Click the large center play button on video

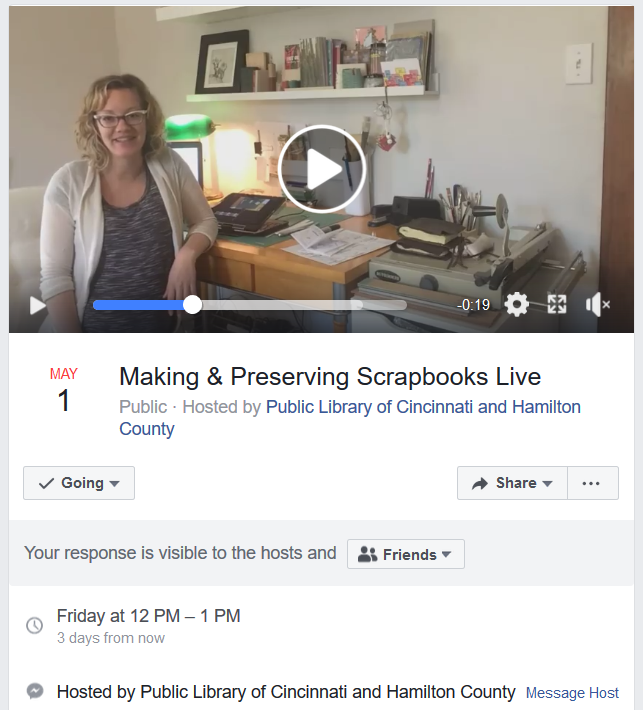pos(322,169)
